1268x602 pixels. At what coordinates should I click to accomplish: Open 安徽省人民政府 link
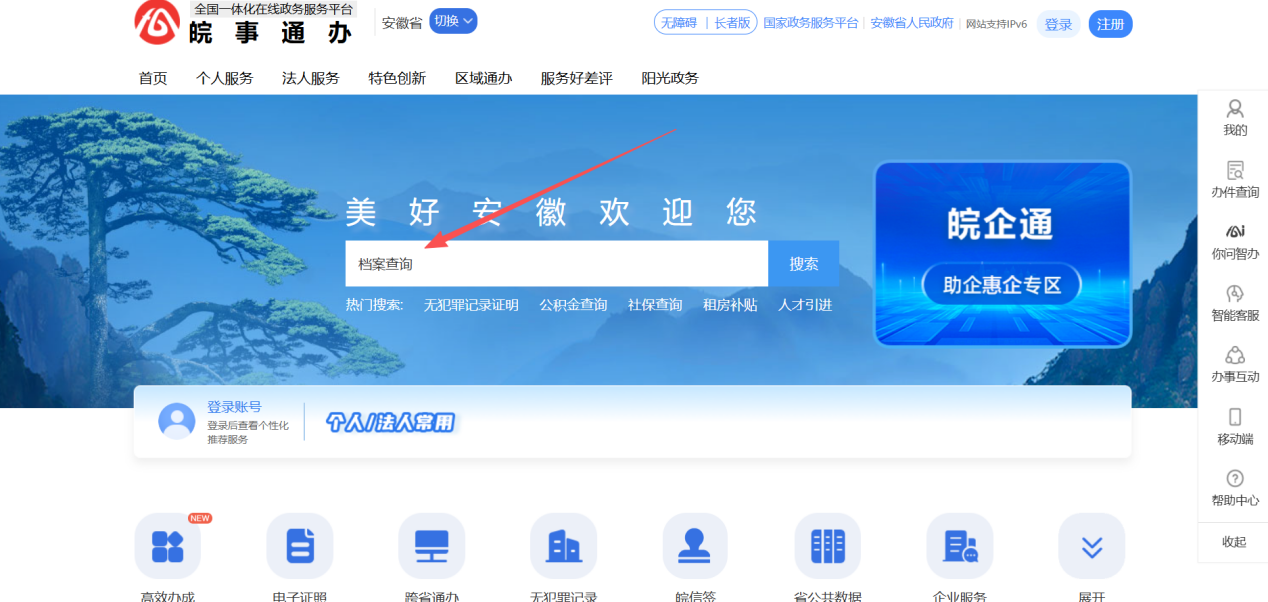coord(912,23)
